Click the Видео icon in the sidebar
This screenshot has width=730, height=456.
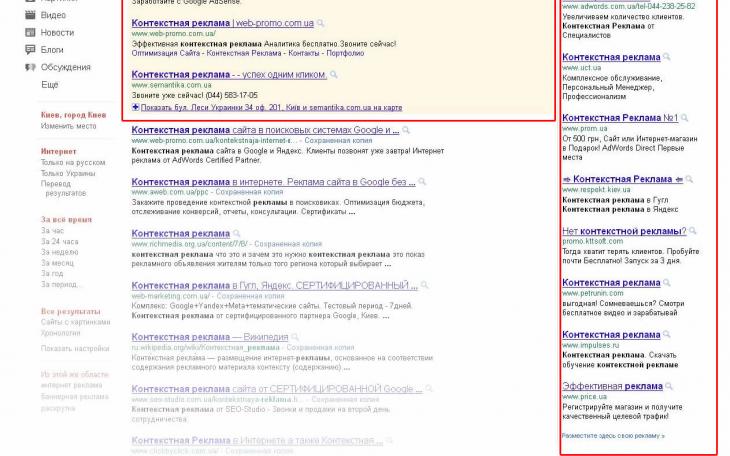tap(30, 16)
